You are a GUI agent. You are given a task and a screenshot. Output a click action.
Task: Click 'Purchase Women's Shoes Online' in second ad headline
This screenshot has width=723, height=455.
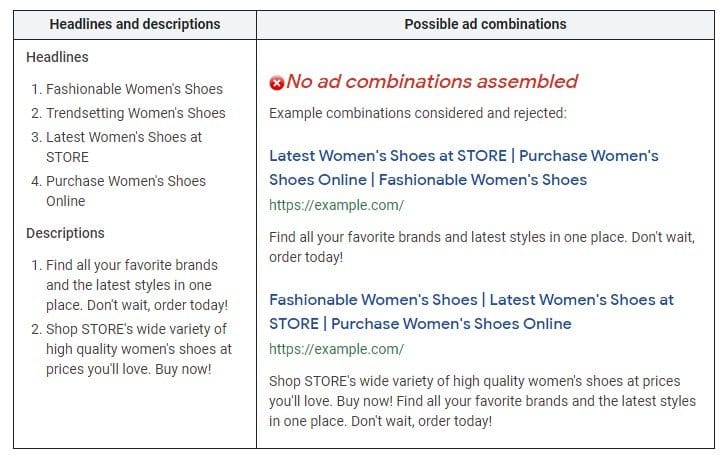pyautogui.click(x=451, y=324)
